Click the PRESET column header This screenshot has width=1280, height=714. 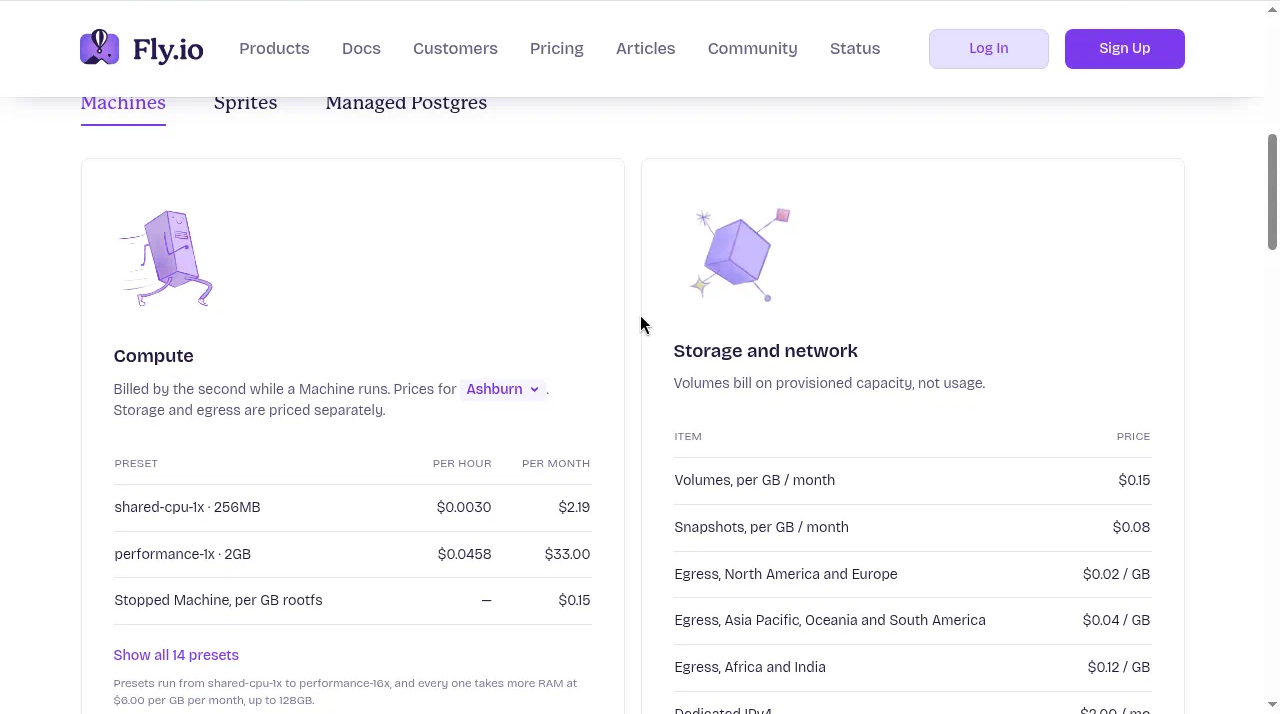pos(136,463)
